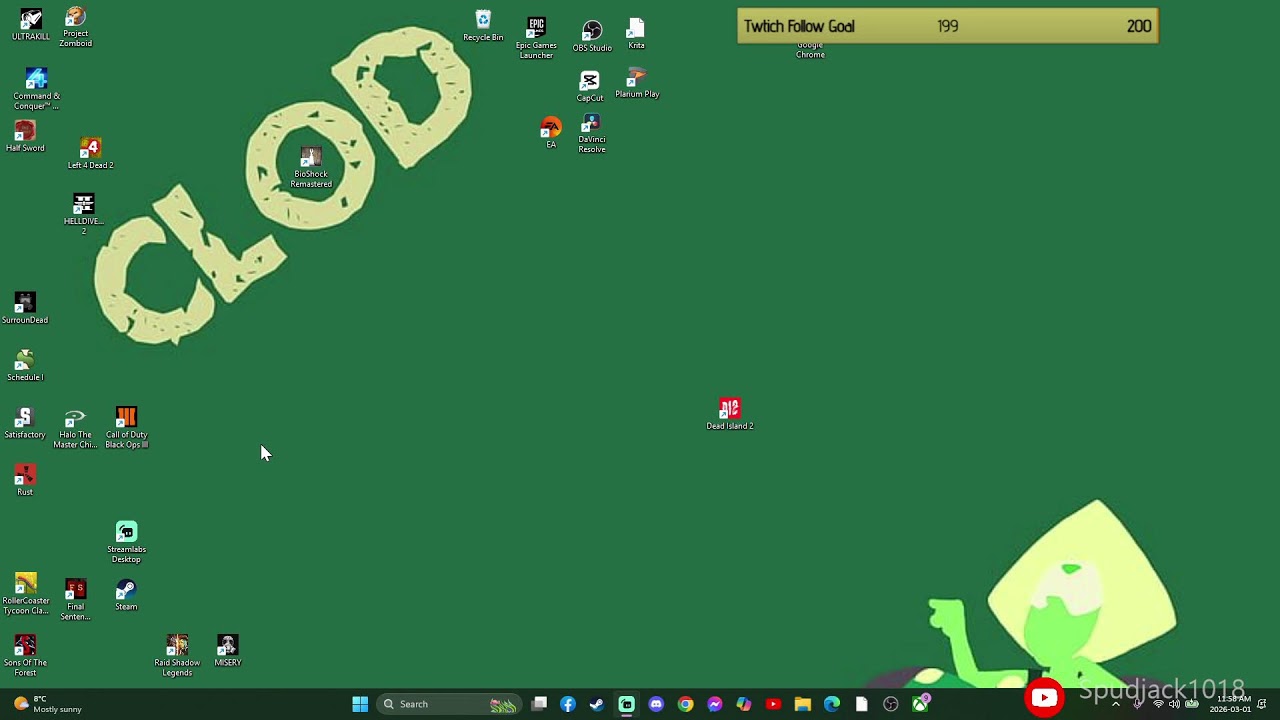Open the weather widget showing Mostly sunny
This screenshot has width=1280, height=720.
47,704
